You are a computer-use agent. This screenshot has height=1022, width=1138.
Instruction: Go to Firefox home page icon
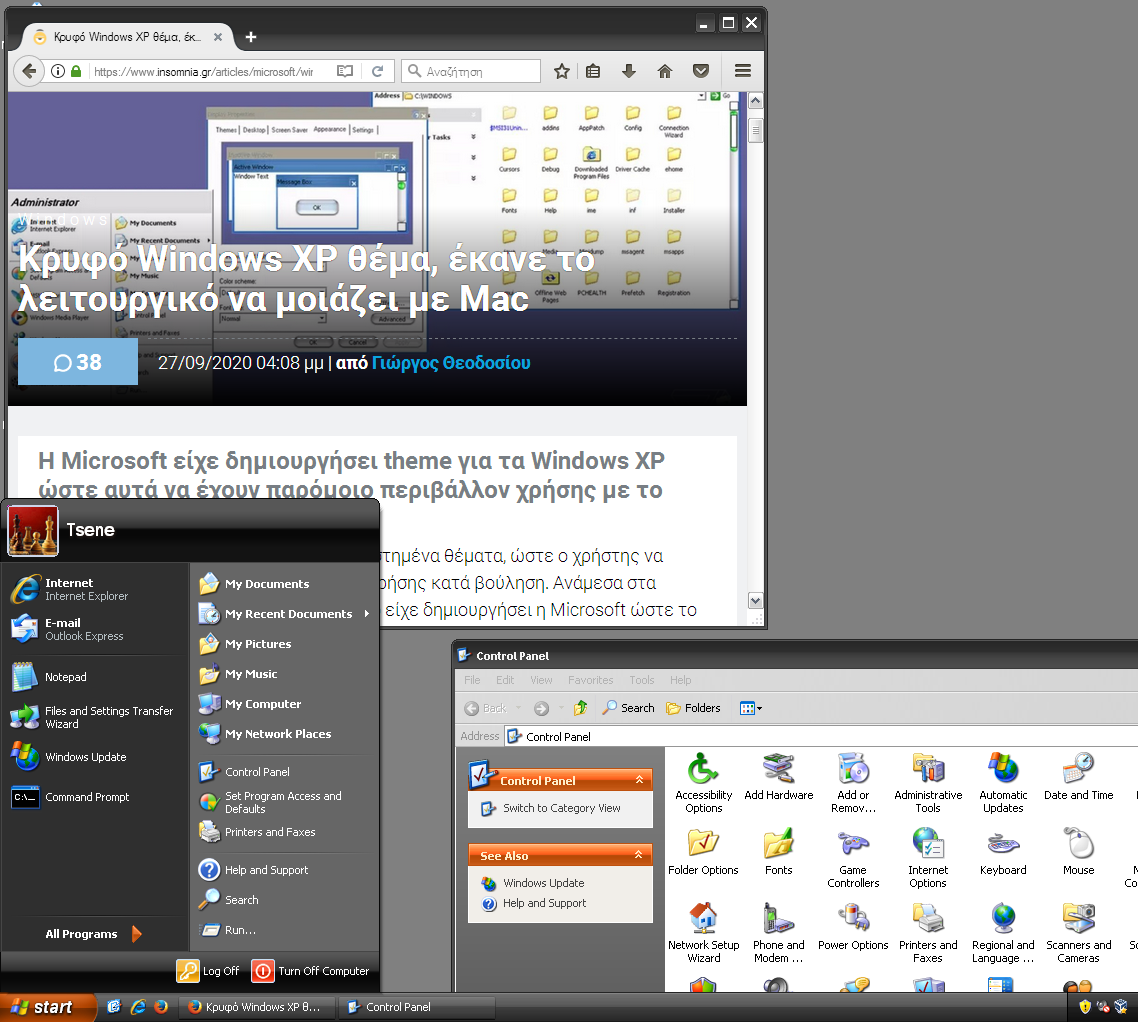click(x=665, y=71)
